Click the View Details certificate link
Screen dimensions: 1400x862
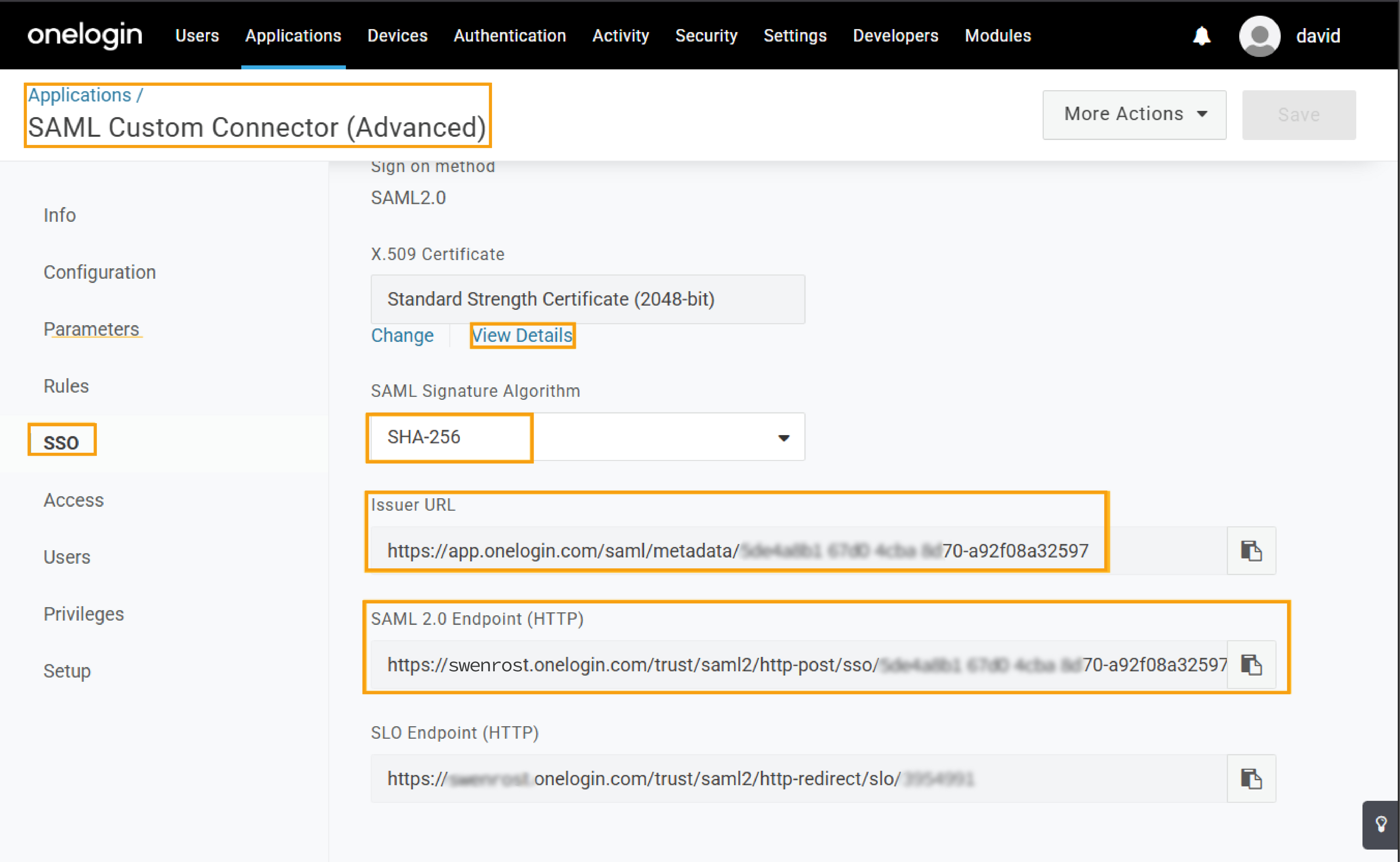[522, 335]
